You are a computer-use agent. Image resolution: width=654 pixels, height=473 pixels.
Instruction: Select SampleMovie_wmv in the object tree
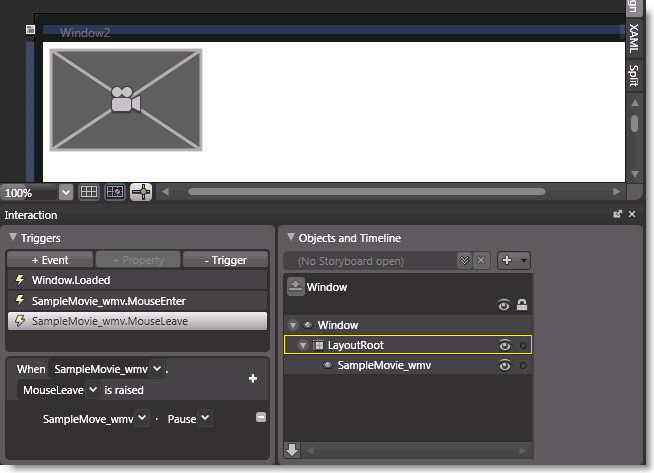pyautogui.click(x=407, y=365)
